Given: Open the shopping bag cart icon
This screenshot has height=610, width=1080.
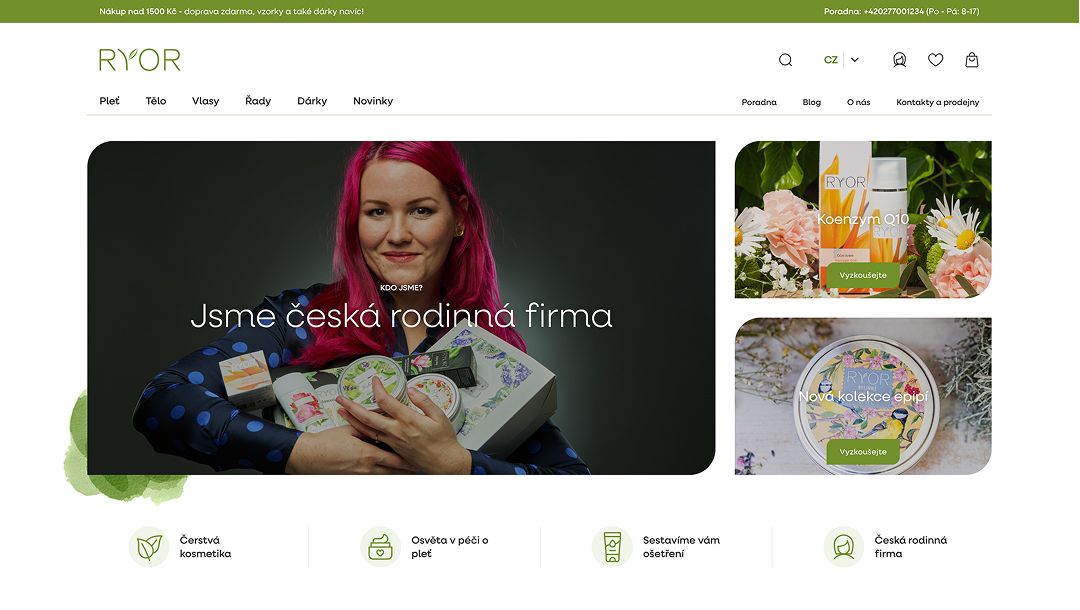Looking at the screenshot, I should (972, 60).
